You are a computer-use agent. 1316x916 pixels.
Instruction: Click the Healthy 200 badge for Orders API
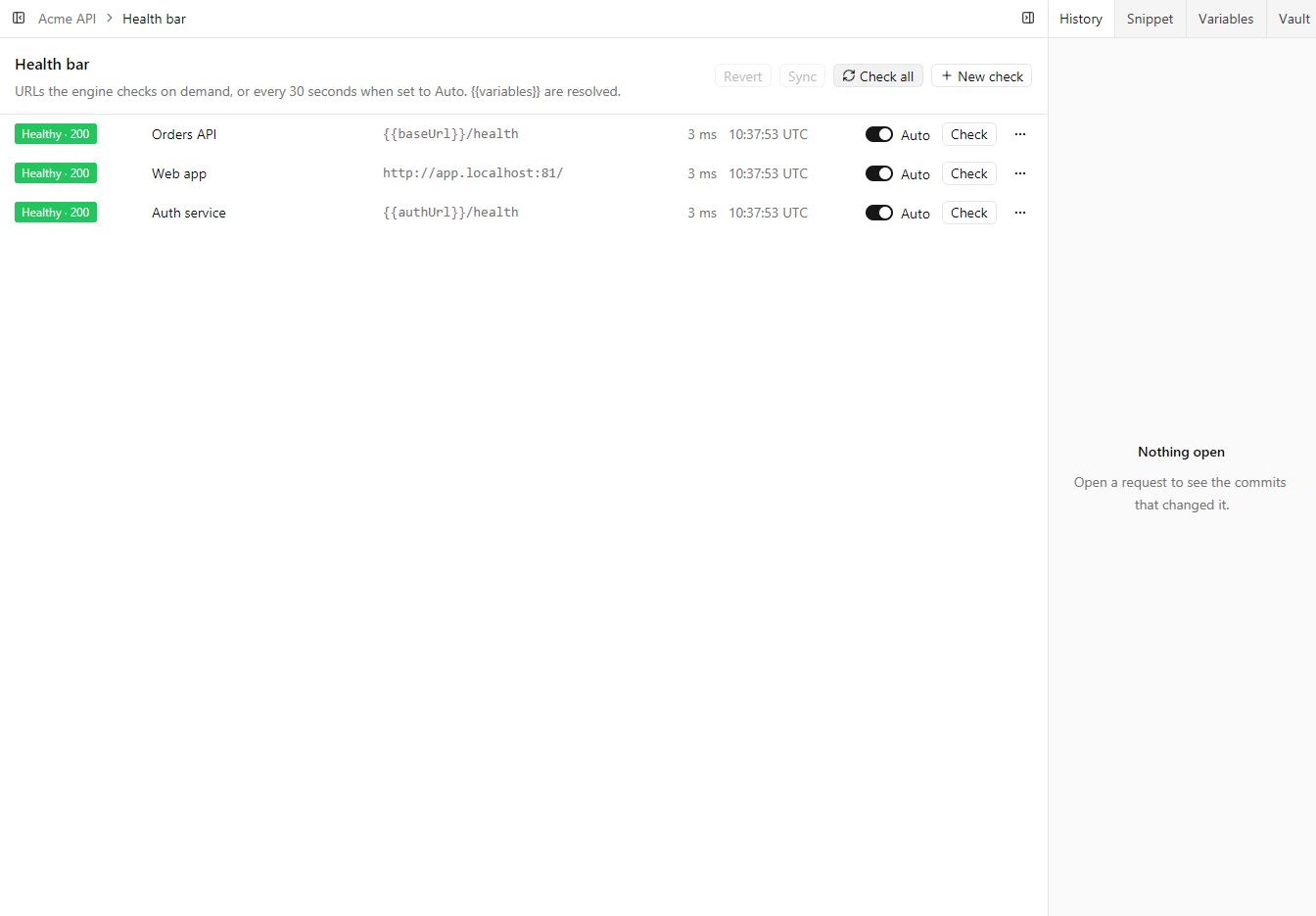[x=56, y=134]
